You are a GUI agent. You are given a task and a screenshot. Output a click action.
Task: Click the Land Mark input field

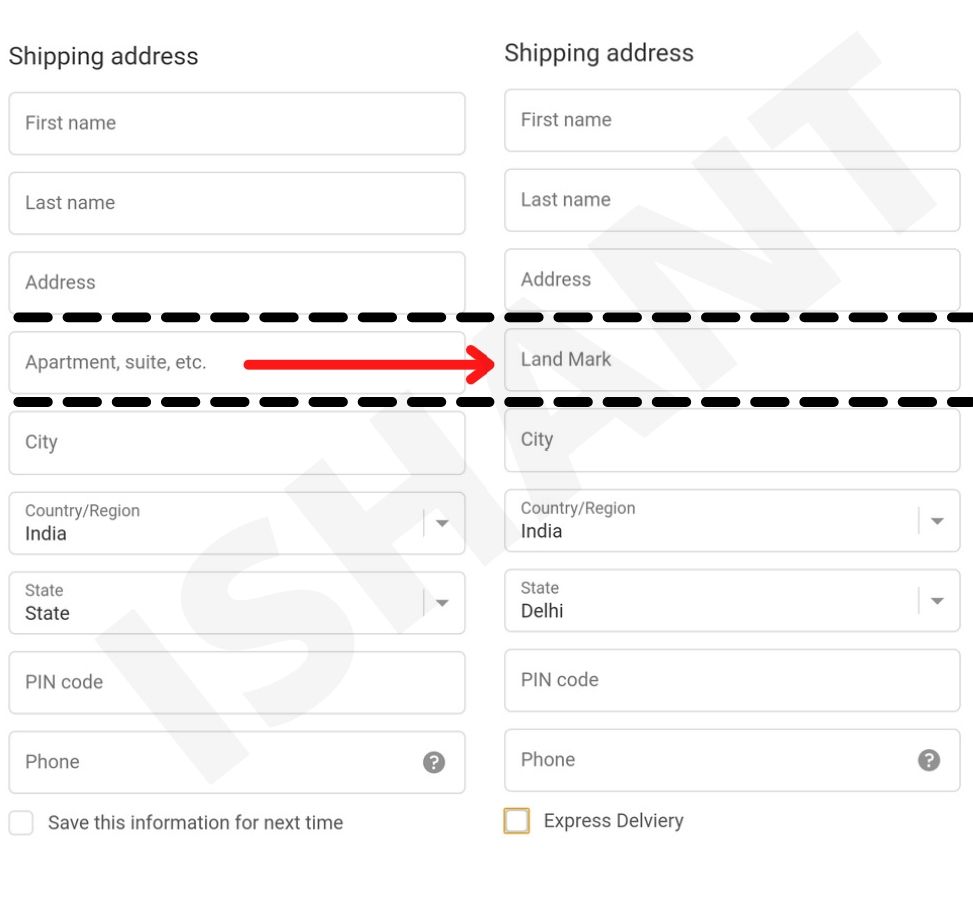[732, 360]
